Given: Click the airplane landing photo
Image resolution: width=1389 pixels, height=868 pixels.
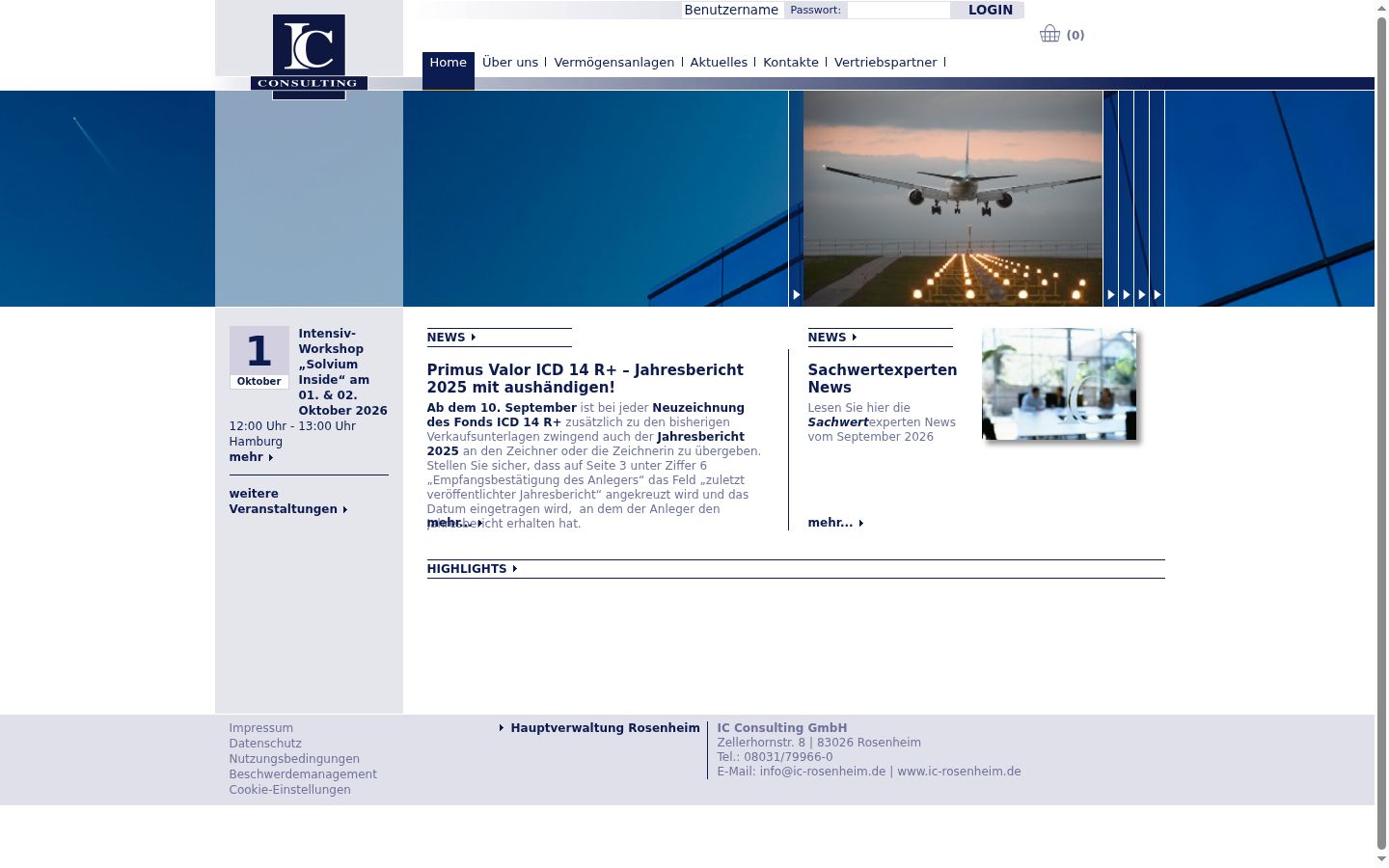Looking at the screenshot, I should [953, 199].
